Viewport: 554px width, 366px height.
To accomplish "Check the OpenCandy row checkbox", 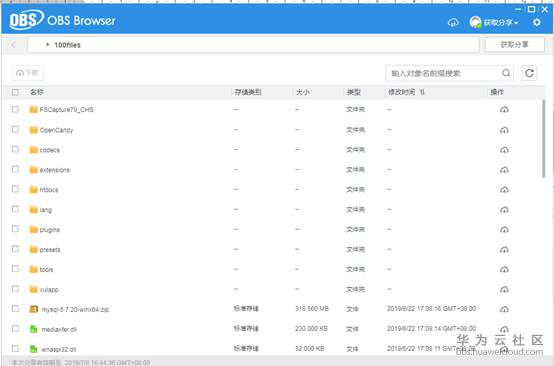I will click(x=15, y=129).
